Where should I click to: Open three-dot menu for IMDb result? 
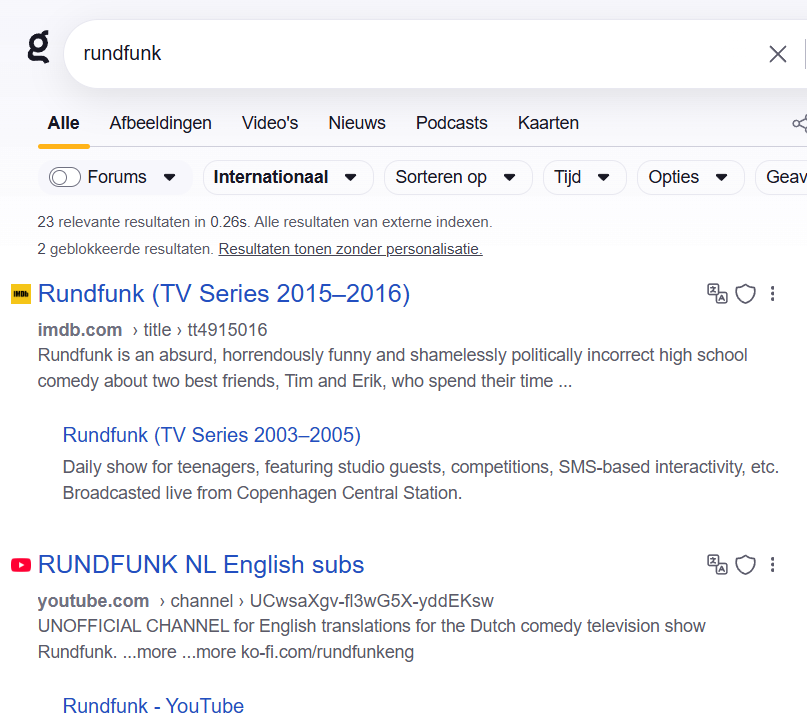773,293
